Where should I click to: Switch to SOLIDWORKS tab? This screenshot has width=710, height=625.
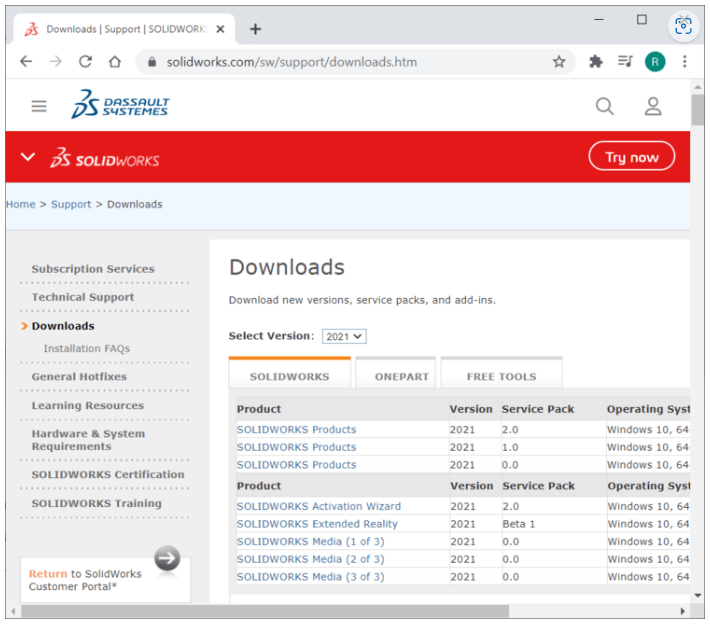pyautogui.click(x=290, y=374)
